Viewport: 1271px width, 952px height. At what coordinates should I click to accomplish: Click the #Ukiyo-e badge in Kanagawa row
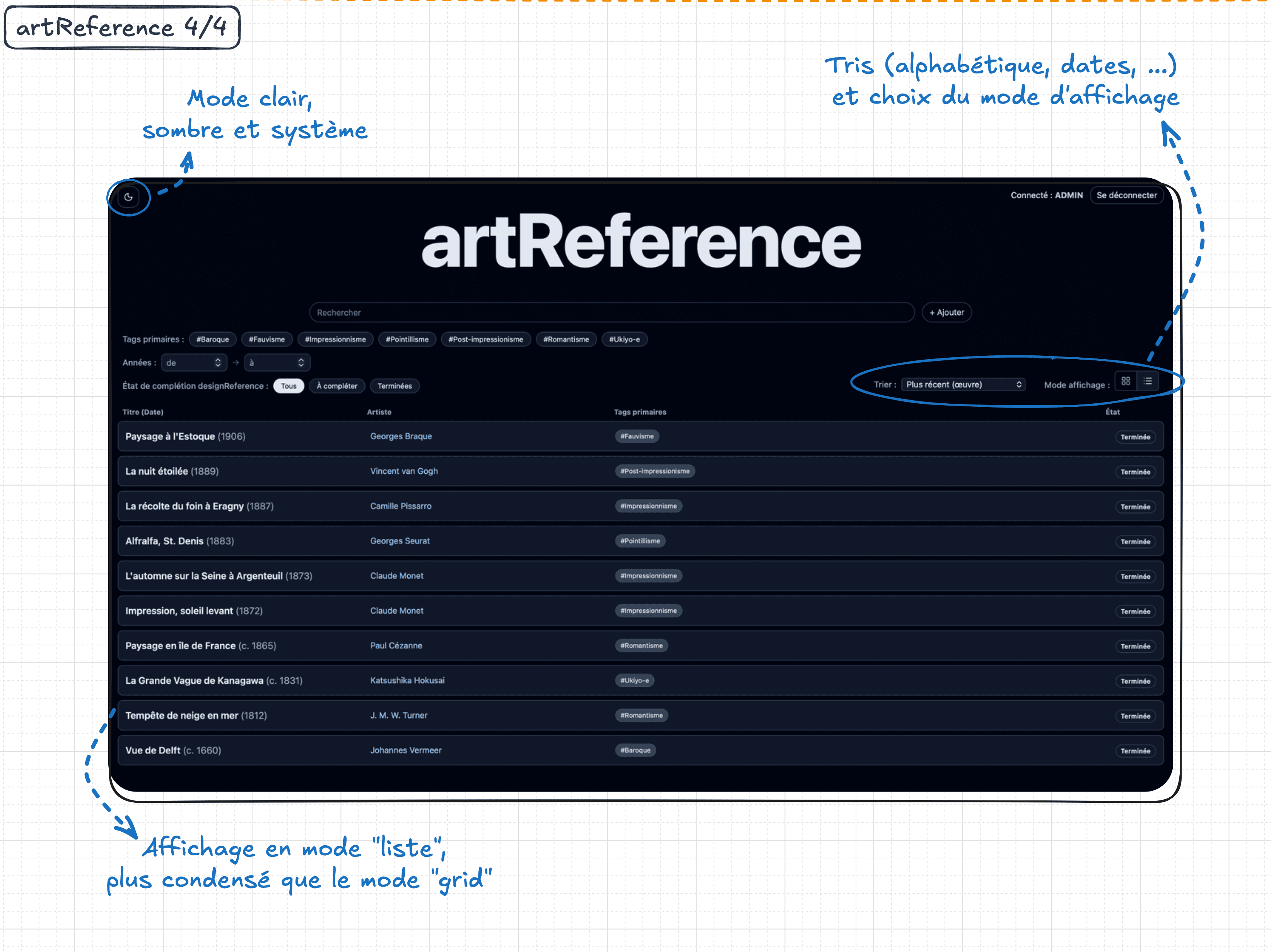pyautogui.click(x=634, y=680)
